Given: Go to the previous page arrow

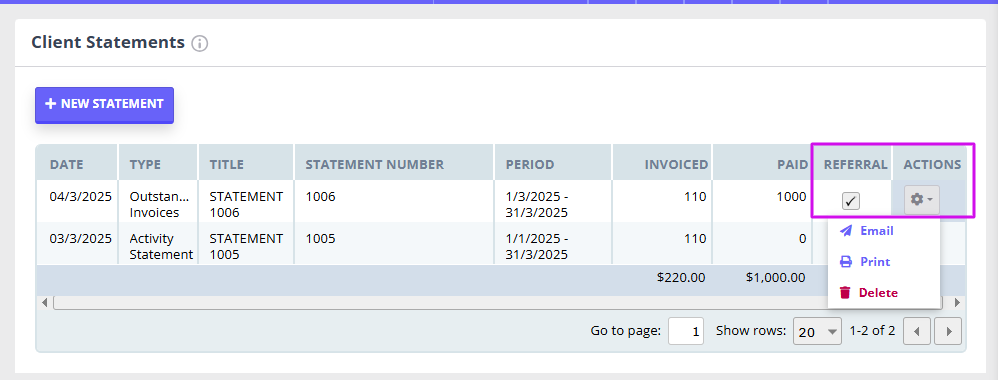Looking at the screenshot, I should point(917,332).
